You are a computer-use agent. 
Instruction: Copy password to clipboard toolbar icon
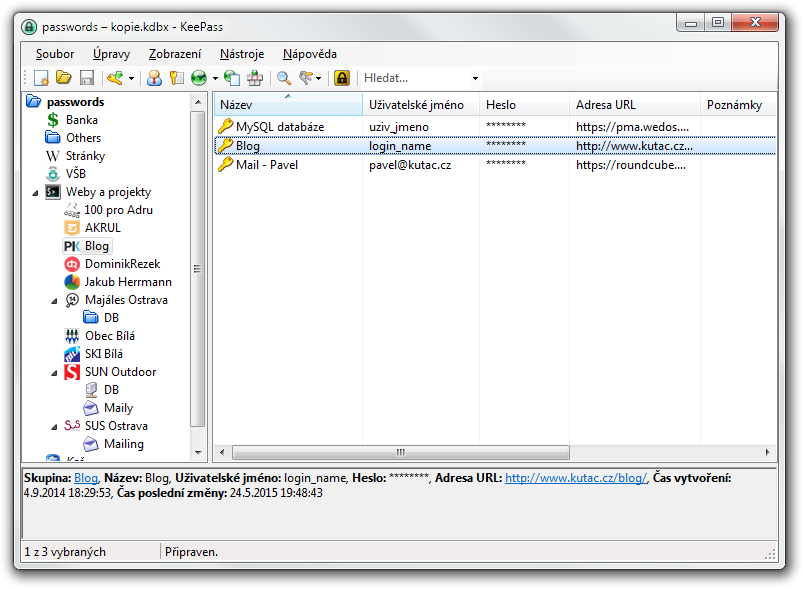point(177,78)
